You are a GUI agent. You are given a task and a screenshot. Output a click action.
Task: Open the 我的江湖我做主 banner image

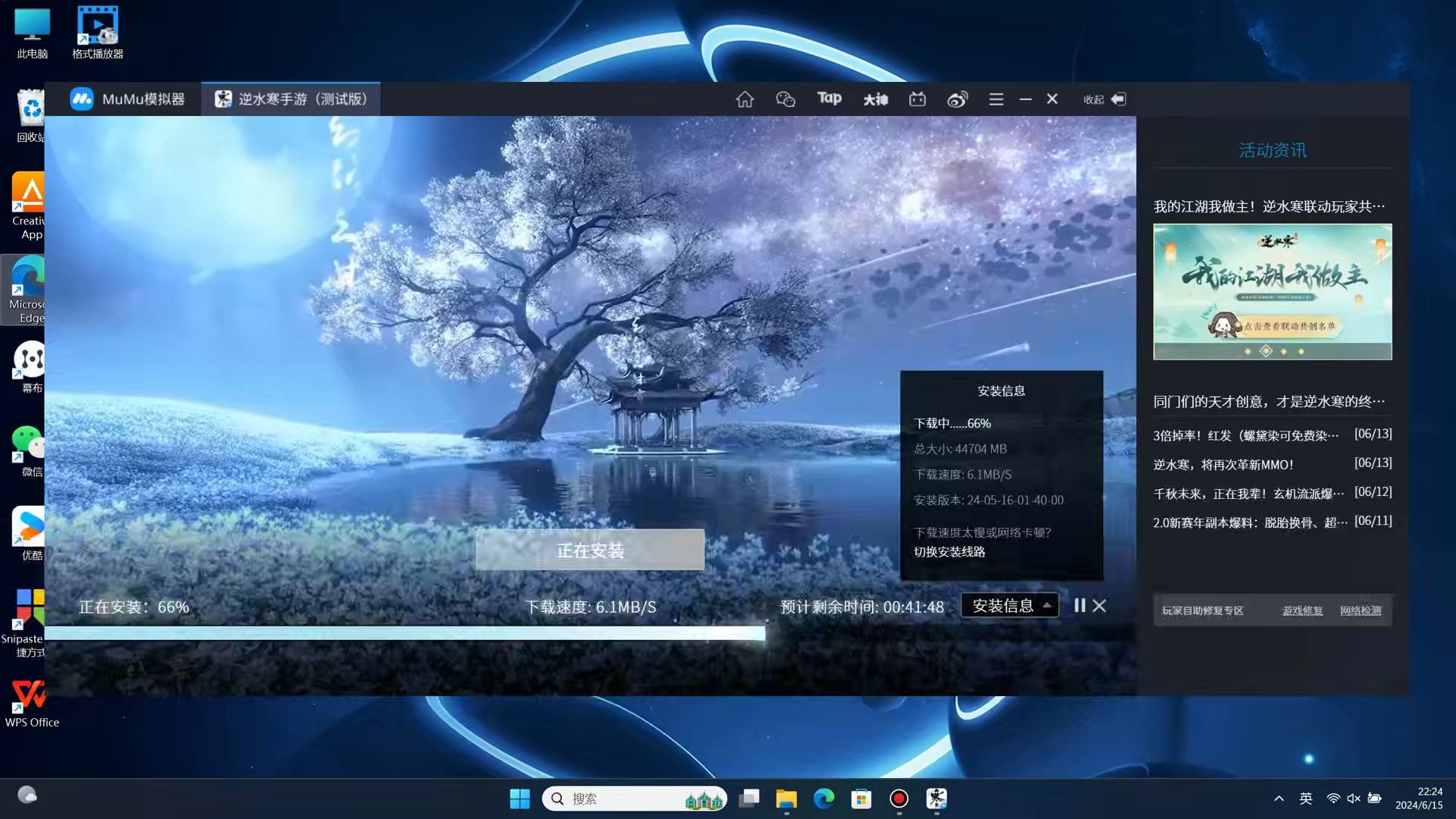[x=1272, y=291]
